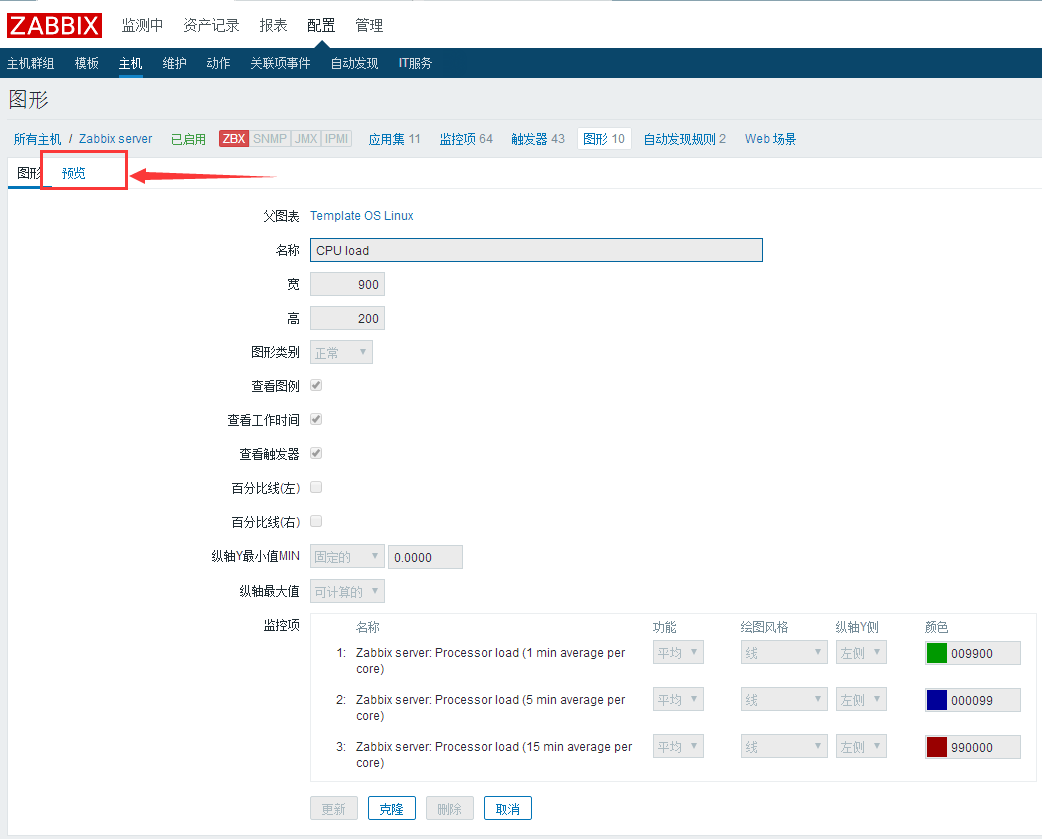Open the 监测中 top menu
The height and width of the screenshot is (839, 1042).
142,25
